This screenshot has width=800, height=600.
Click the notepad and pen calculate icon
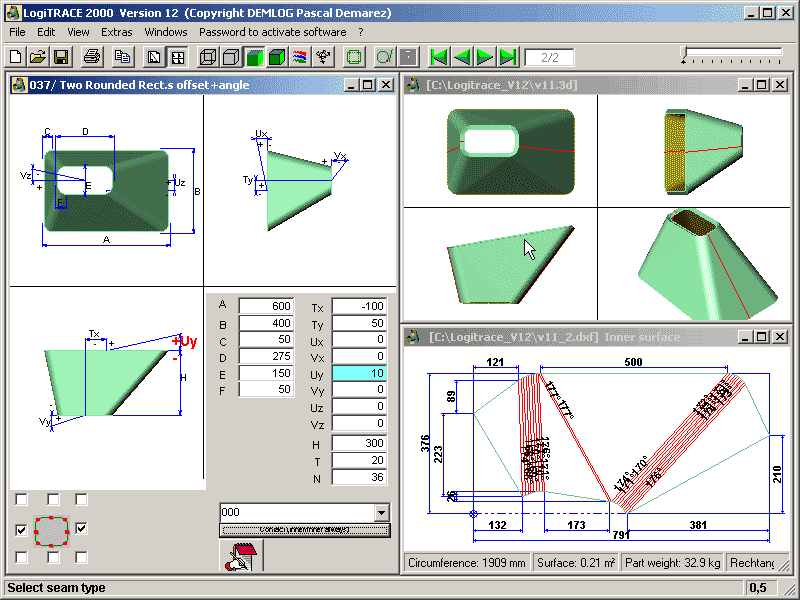(x=241, y=556)
